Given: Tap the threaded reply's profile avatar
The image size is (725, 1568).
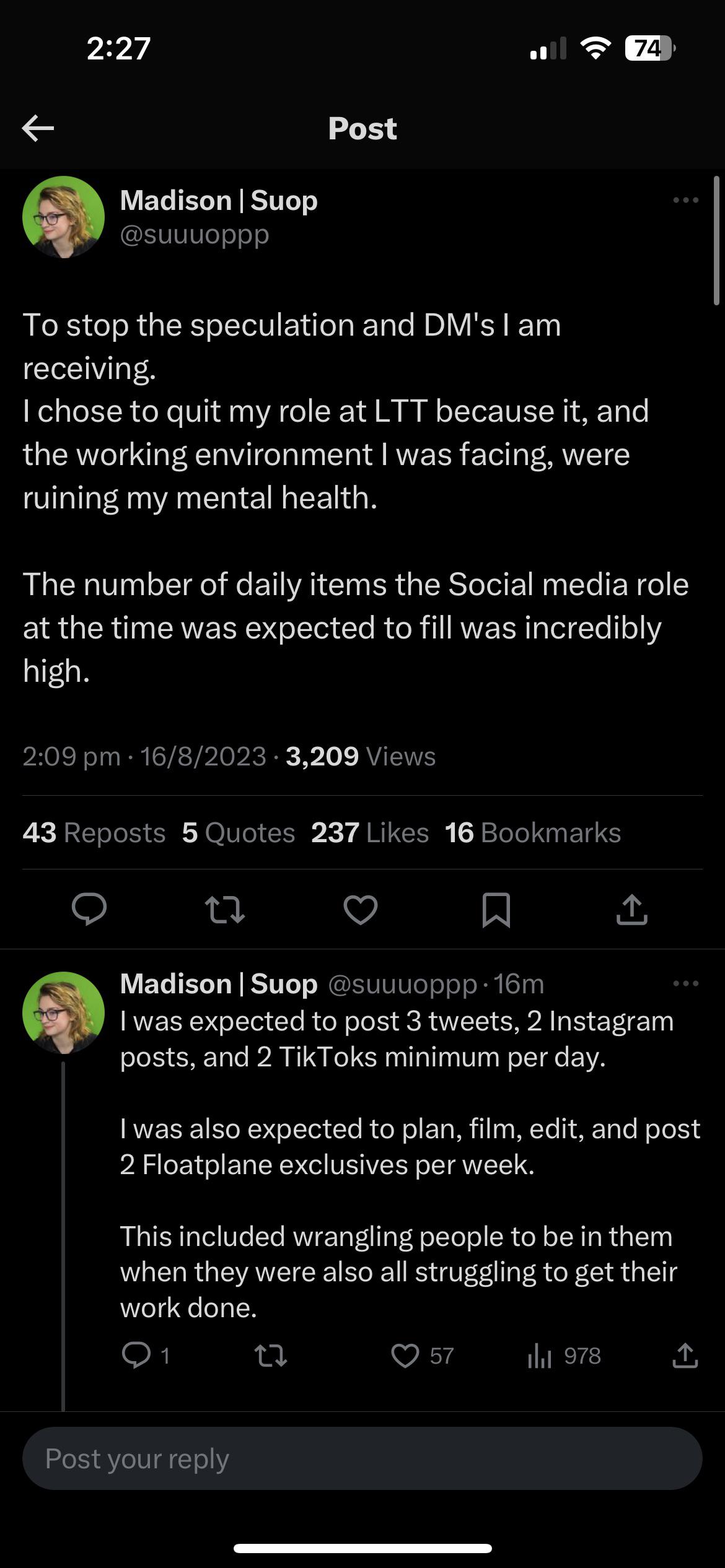Looking at the screenshot, I should [63, 1013].
